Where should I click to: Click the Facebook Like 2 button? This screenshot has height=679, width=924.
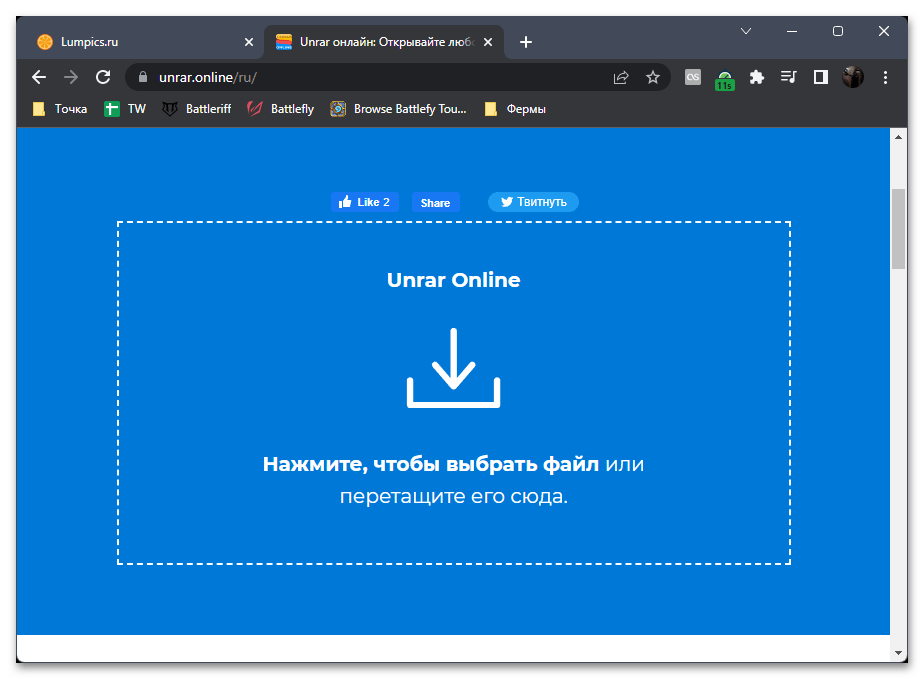coord(364,202)
